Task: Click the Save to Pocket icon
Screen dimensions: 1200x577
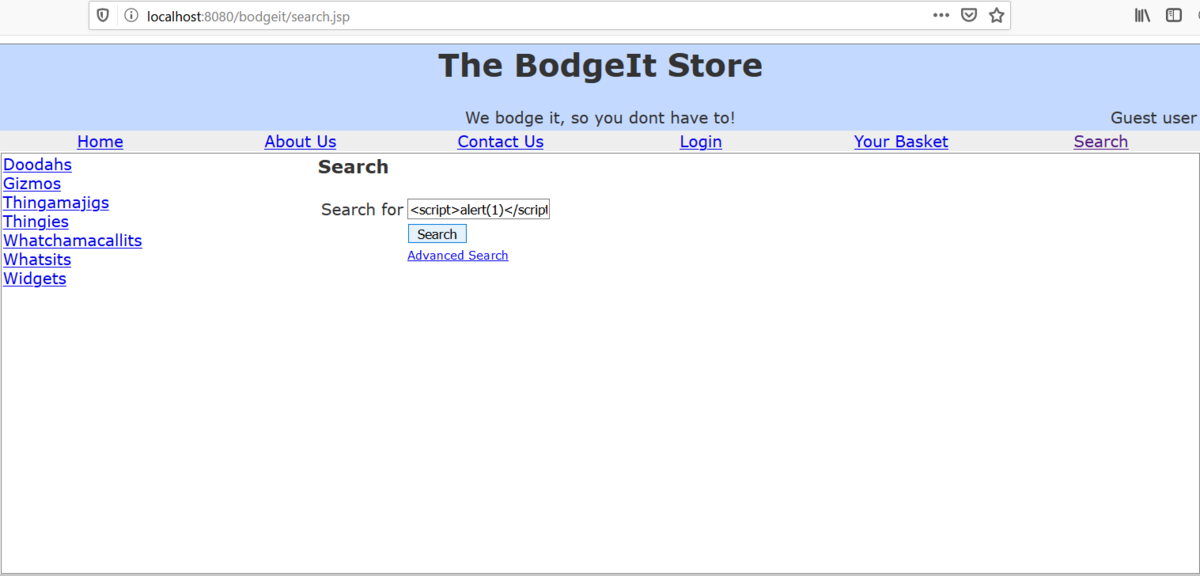Action: (x=969, y=15)
